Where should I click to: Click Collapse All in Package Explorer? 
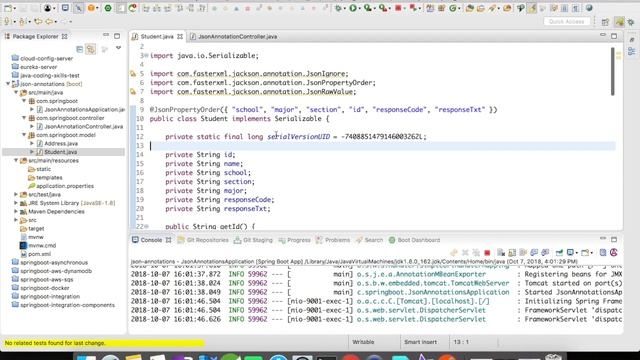pyautogui.click(x=80, y=49)
